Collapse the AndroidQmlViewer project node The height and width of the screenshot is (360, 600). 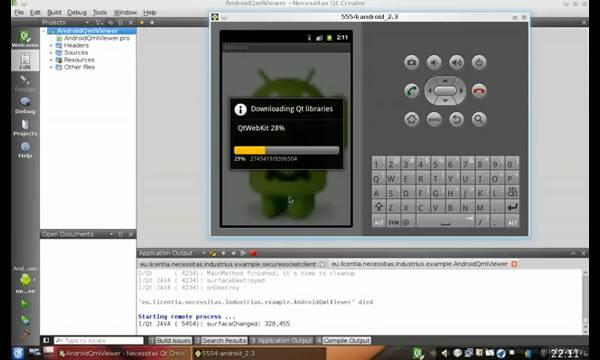[x=44, y=31]
